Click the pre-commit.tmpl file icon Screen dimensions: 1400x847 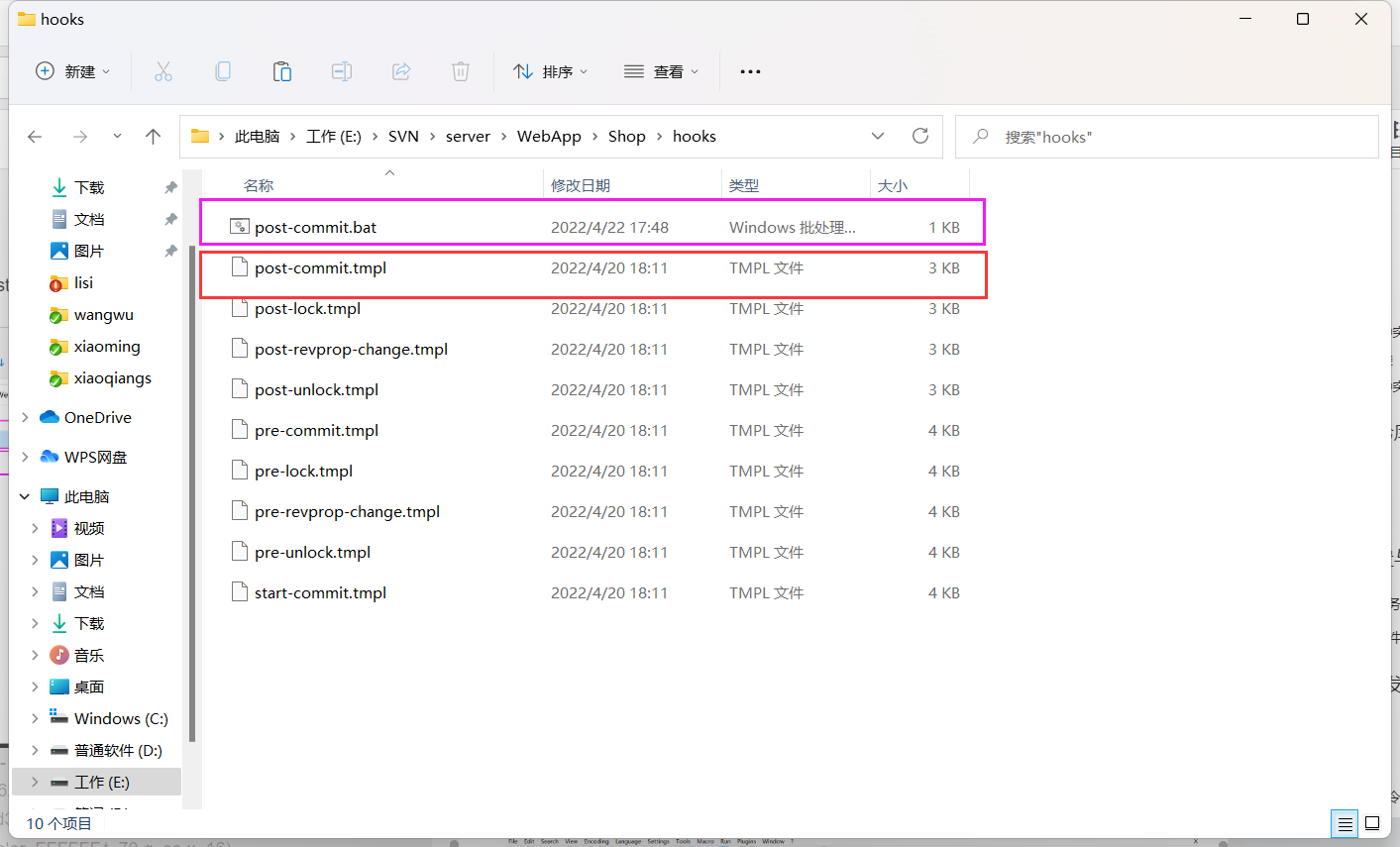click(239, 430)
